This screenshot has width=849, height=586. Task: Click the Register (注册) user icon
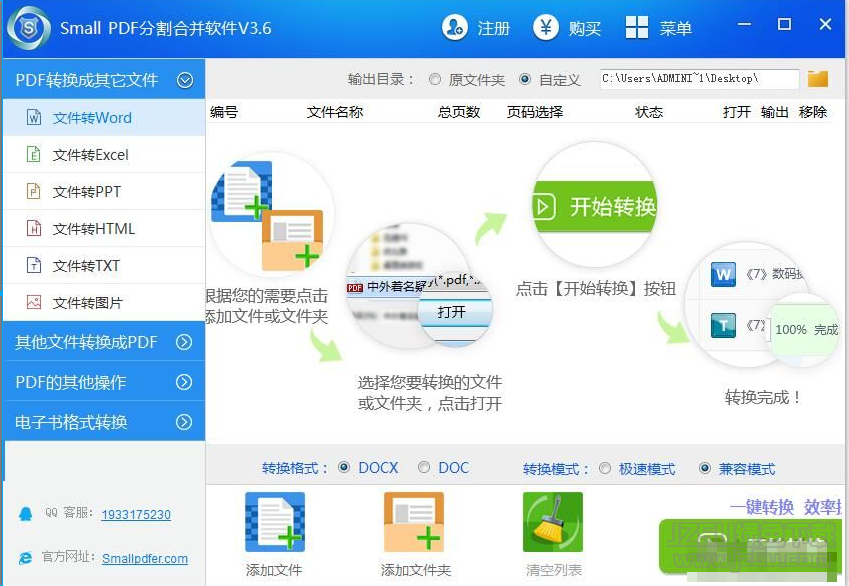coord(455,28)
